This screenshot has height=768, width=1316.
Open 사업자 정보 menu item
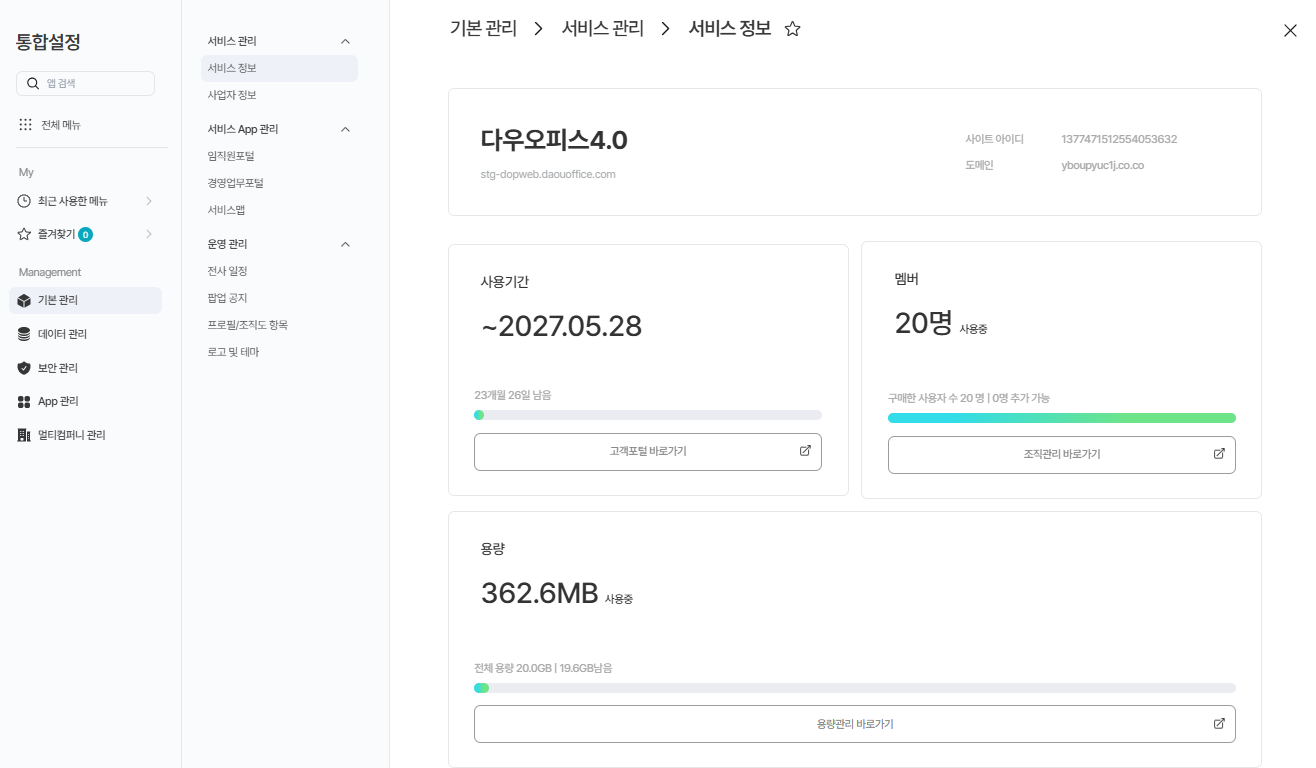[232, 95]
